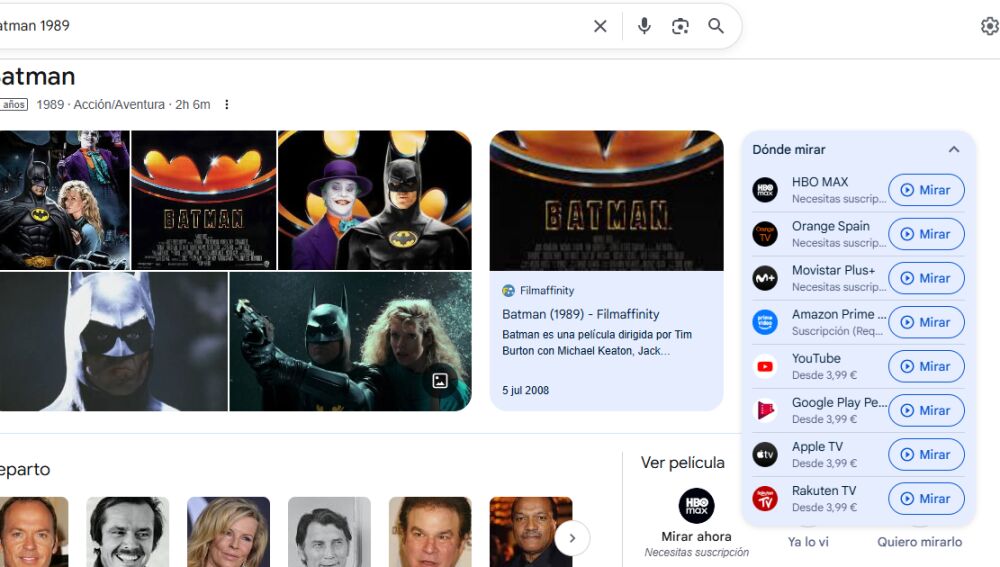
Task: Click the HBO MAX provider name
Action: click(820, 182)
